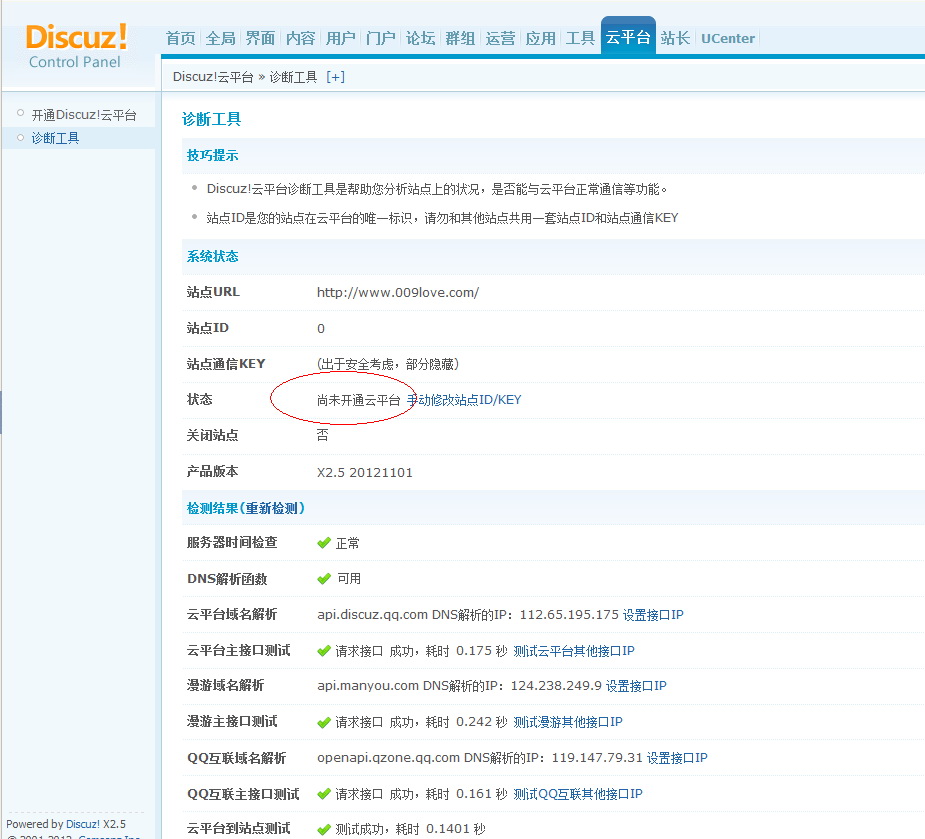Open the 站长 menu
The image size is (925, 839).
[675, 38]
